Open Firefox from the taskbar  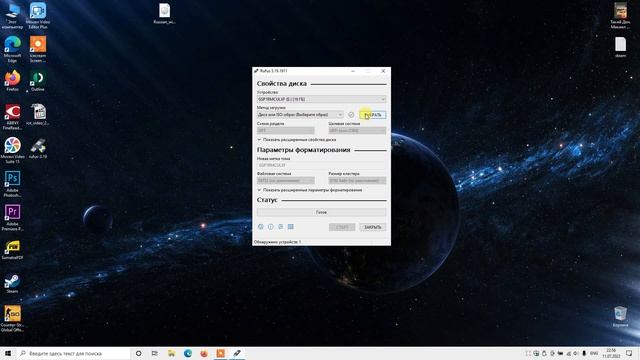[204, 353]
